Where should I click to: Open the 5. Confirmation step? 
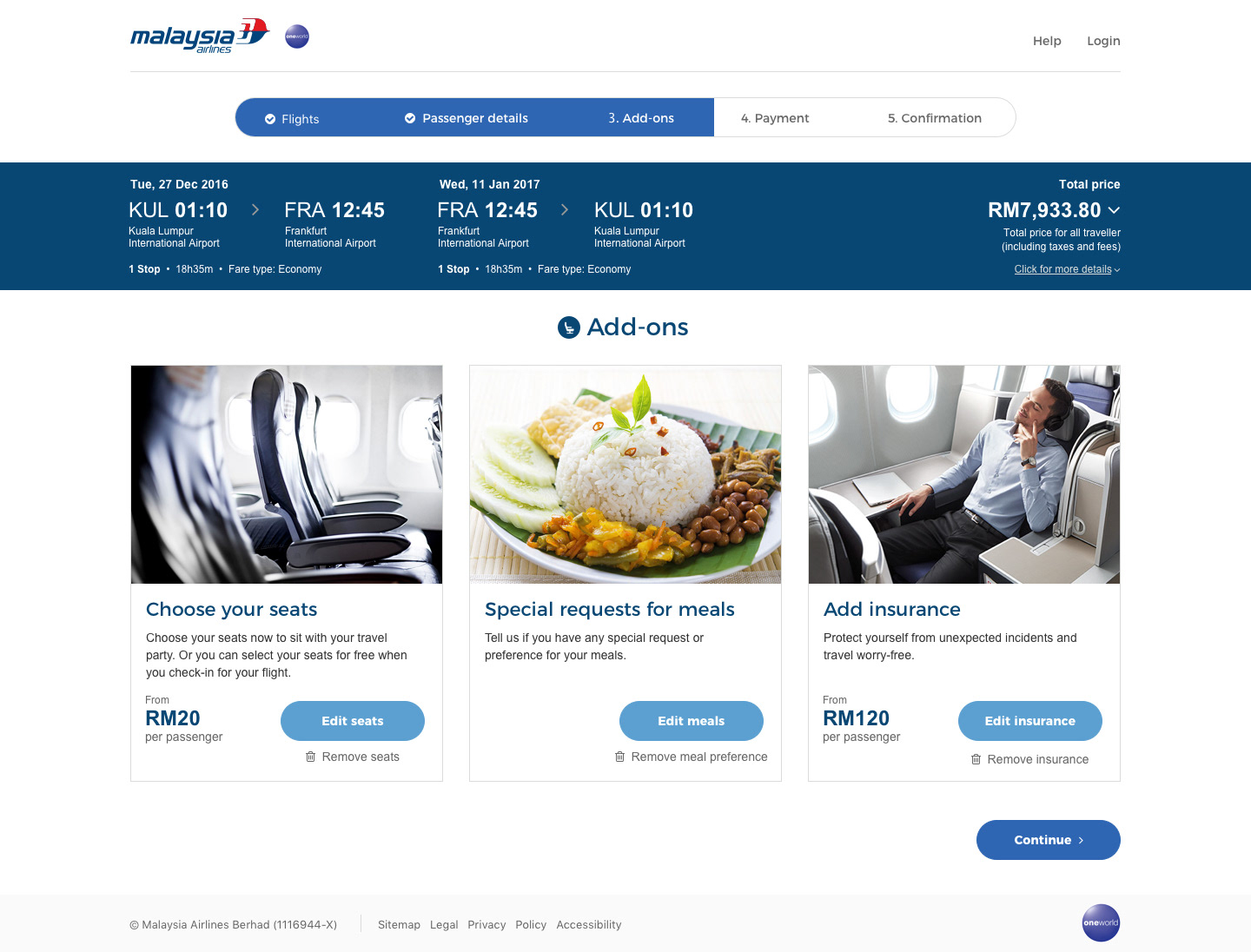point(935,118)
